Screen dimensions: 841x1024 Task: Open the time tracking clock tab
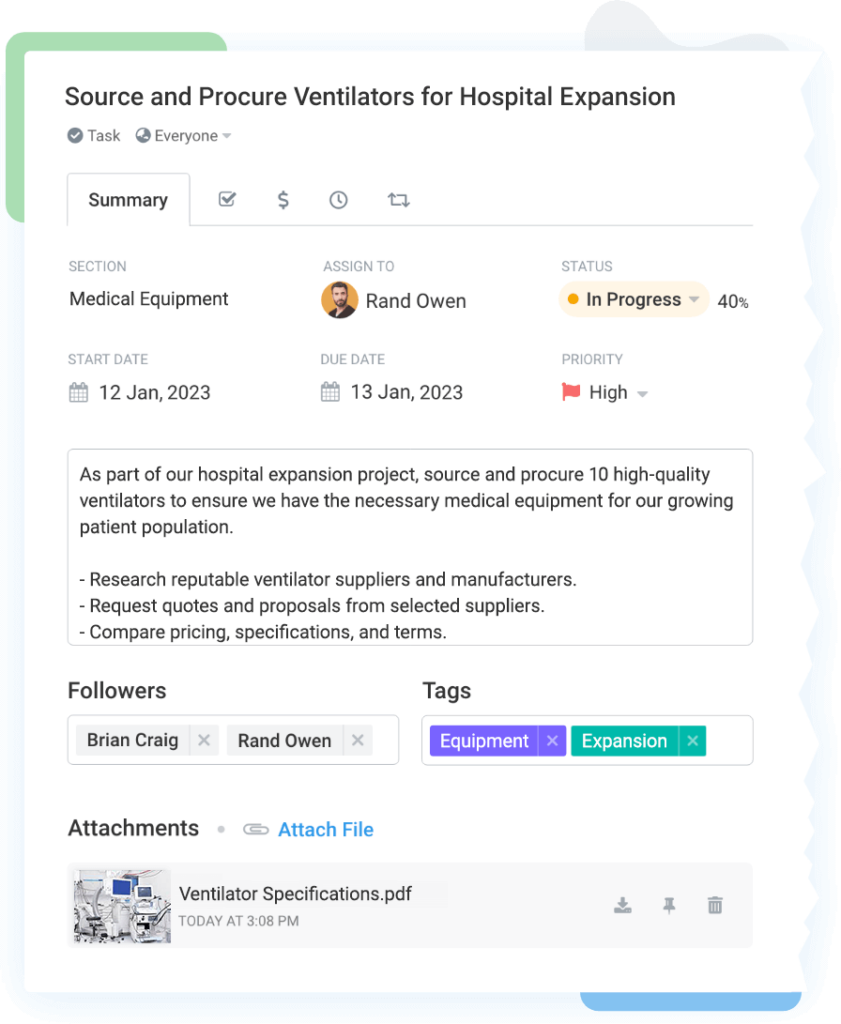339,199
